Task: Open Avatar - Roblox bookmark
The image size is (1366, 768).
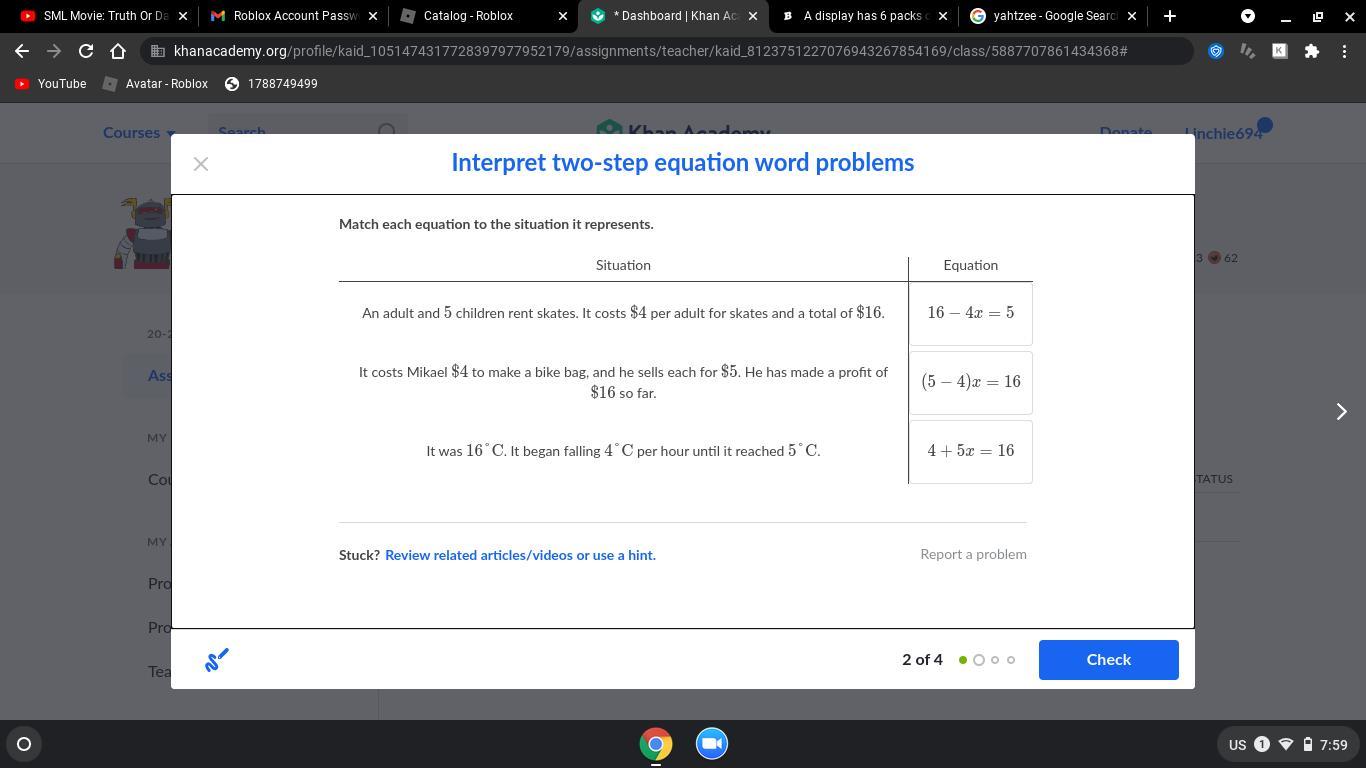Action: tap(155, 84)
